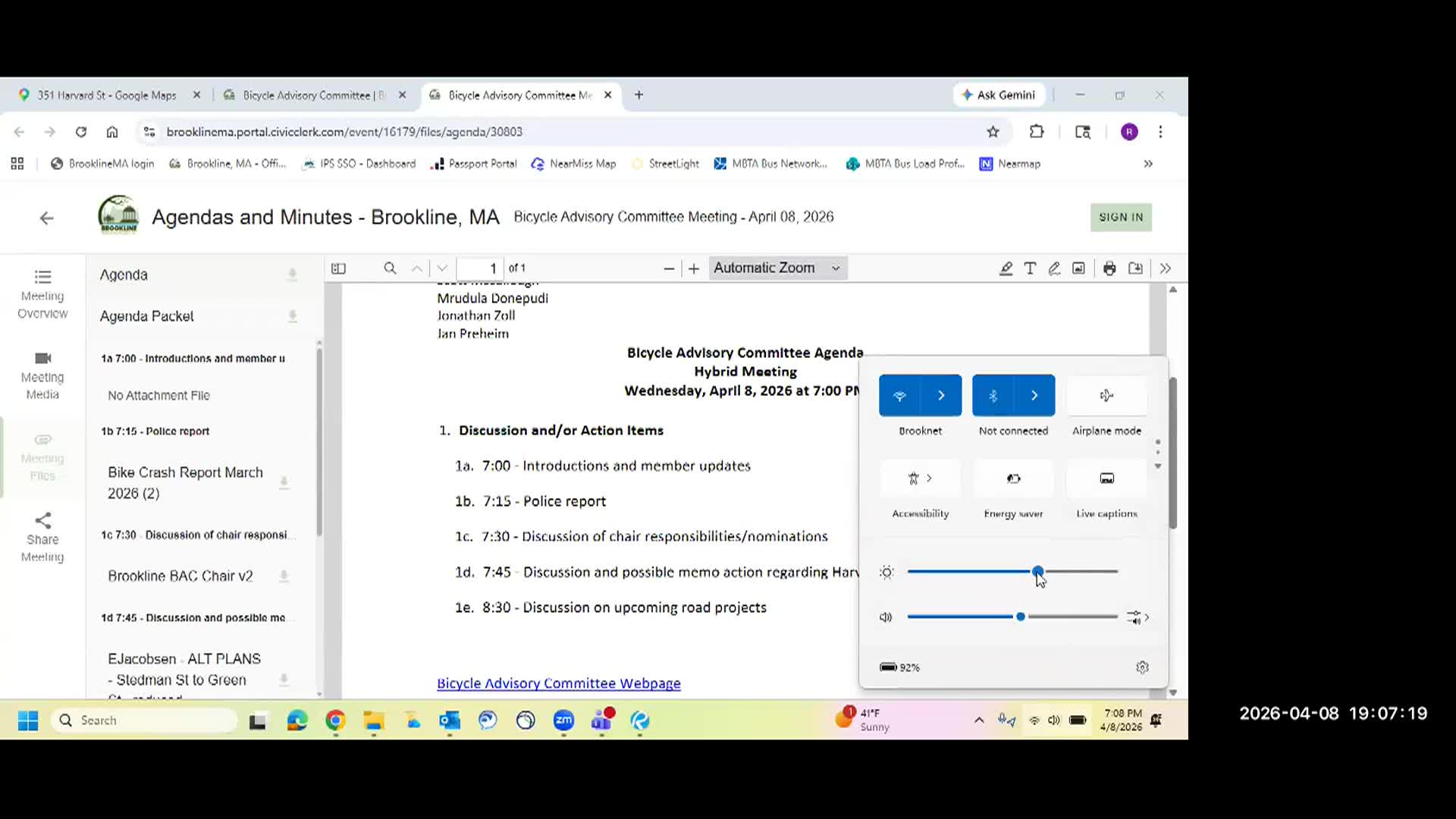
Task: Expand Accessibility quick settings options
Action: (929, 479)
